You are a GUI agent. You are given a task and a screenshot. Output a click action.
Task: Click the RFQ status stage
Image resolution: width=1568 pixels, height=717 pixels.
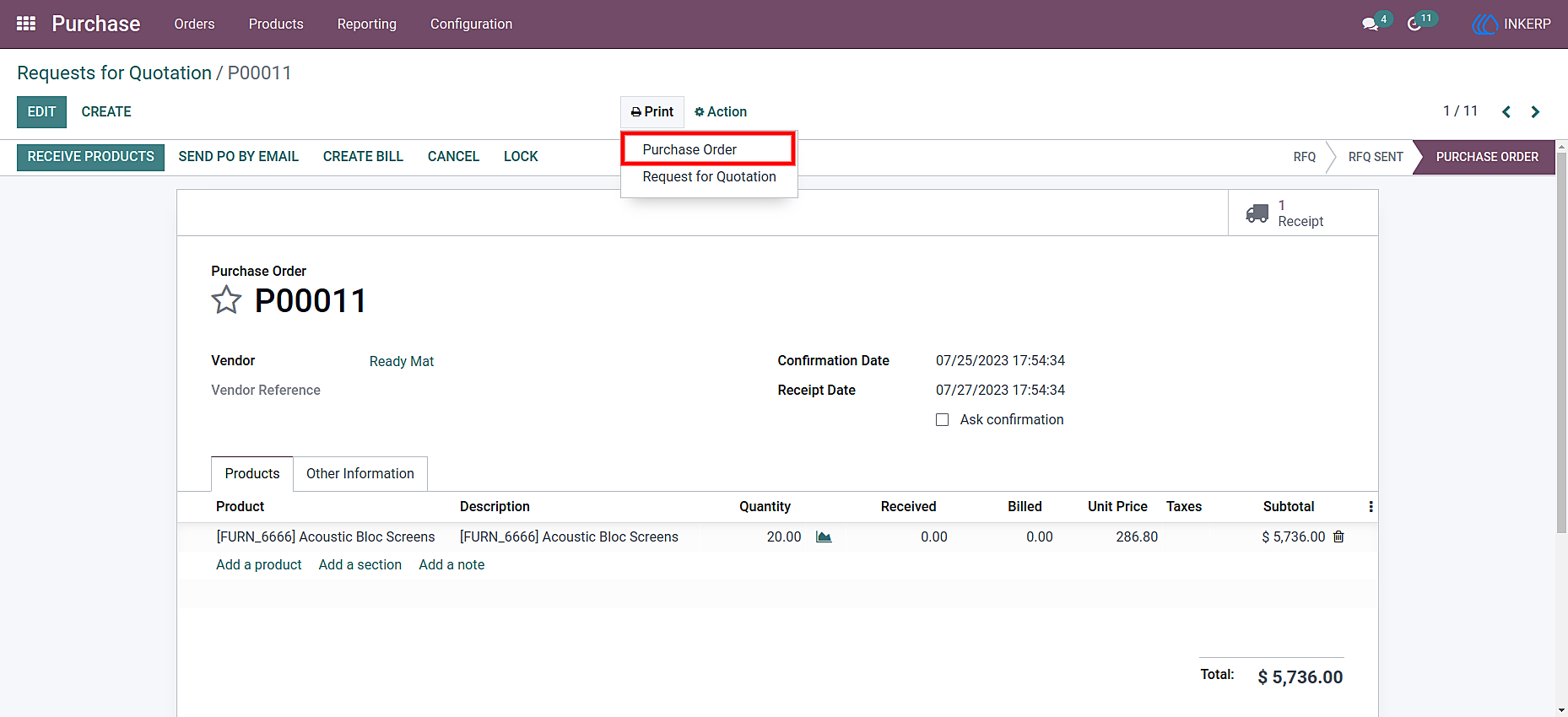[x=1305, y=157]
